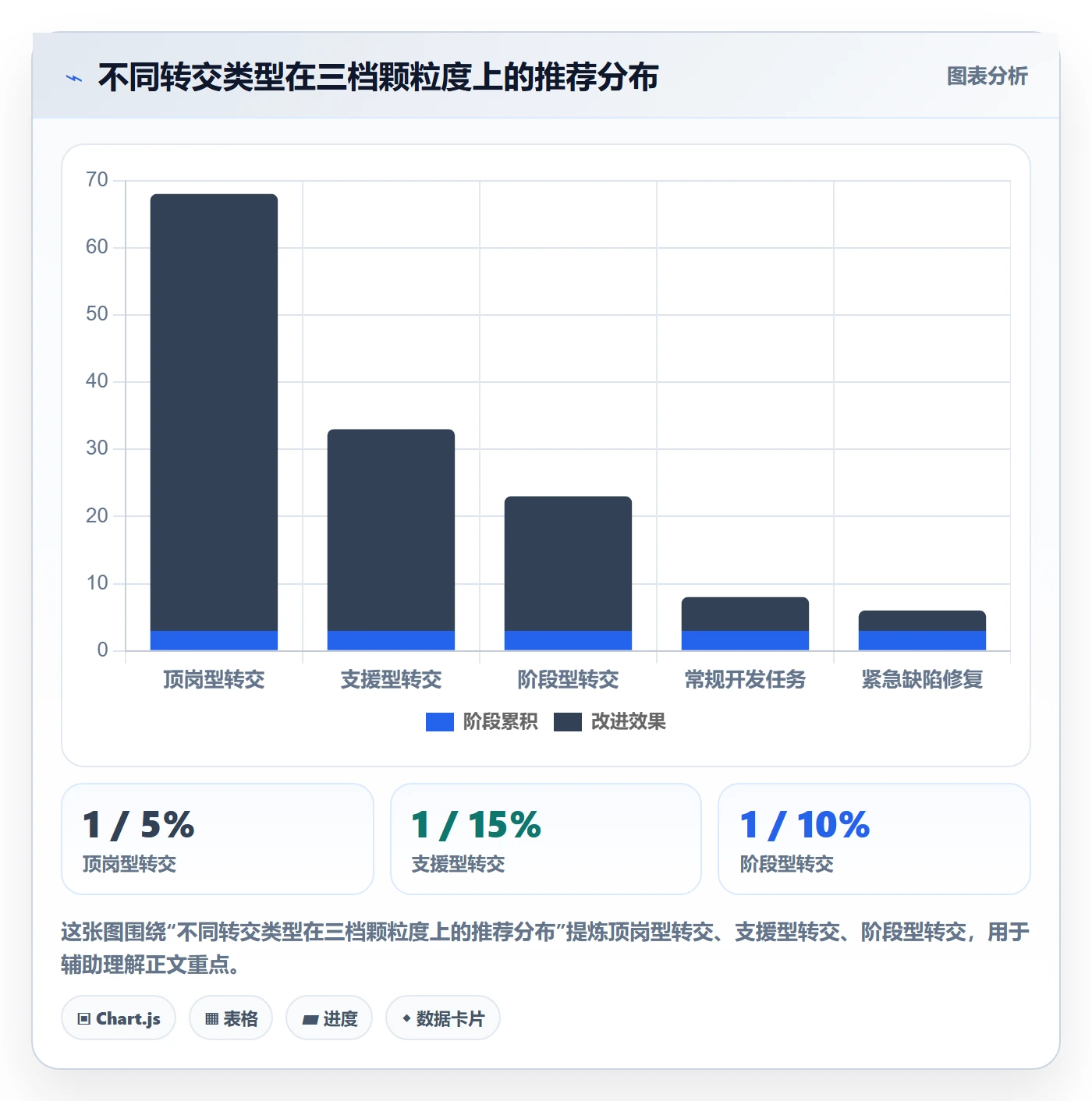Viewport: 1092px width, 1101px height.
Task: Click the blue bar segment for 常规开发任务
Action: click(745, 640)
